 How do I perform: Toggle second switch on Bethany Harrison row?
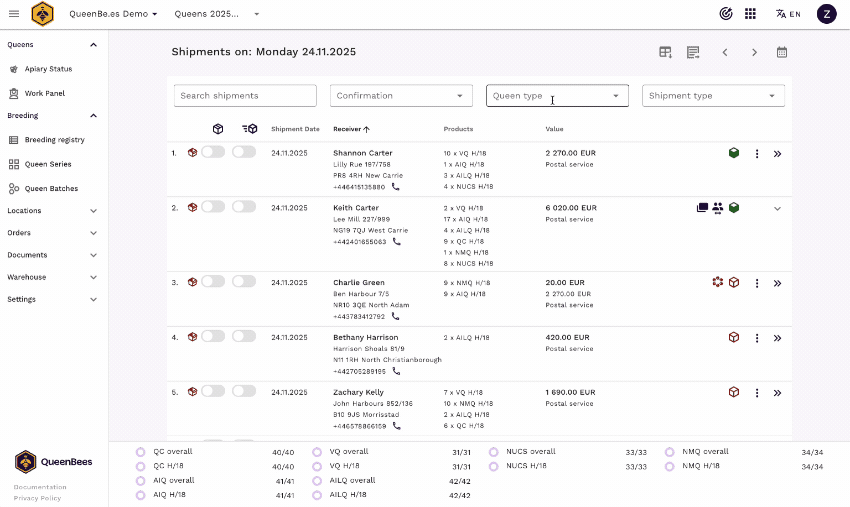point(244,337)
